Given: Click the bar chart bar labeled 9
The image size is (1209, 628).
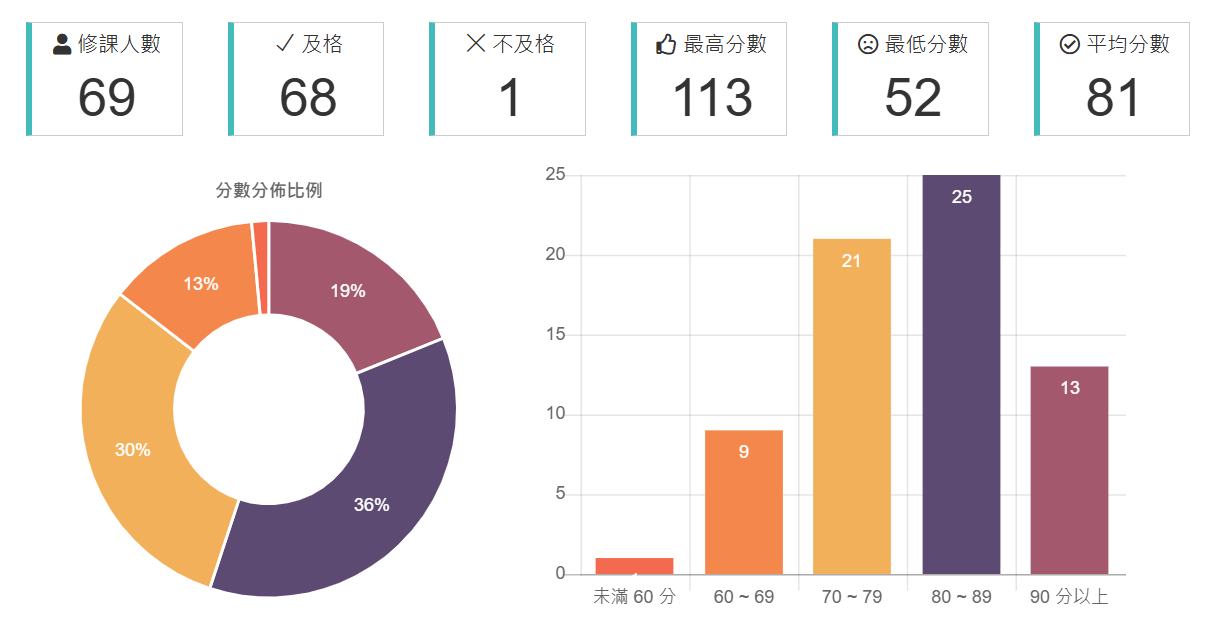Looking at the screenshot, I should [x=743, y=502].
